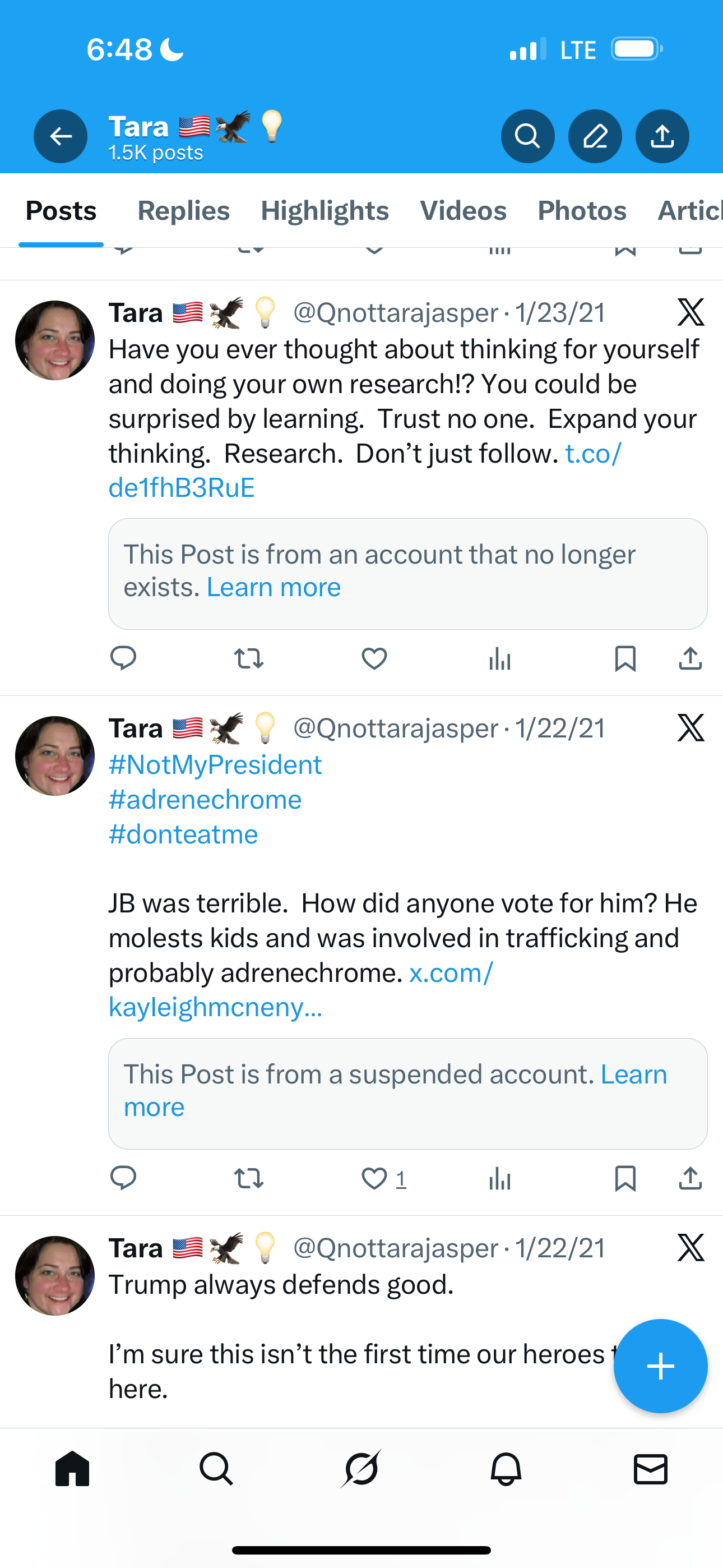The height and width of the screenshot is (1568, 723).
Task: Repost the 1/23/21 'Trust no one' post
Action: (x=249, y=658)
